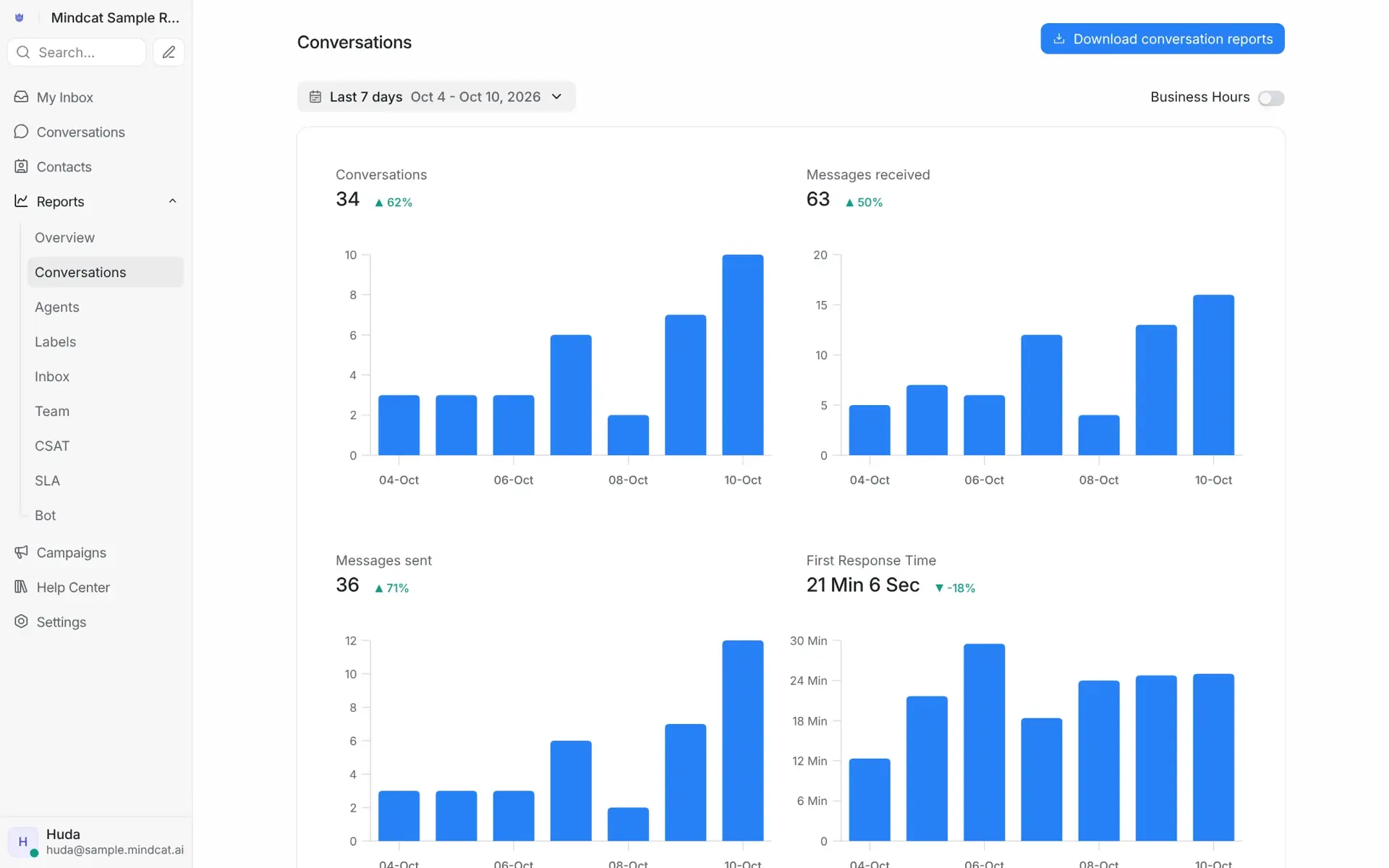The height and width of the screenshot is (868, 1389).
Task: Click the 10-Oct bar in Messages received chart
Action: click(1213, 375)
